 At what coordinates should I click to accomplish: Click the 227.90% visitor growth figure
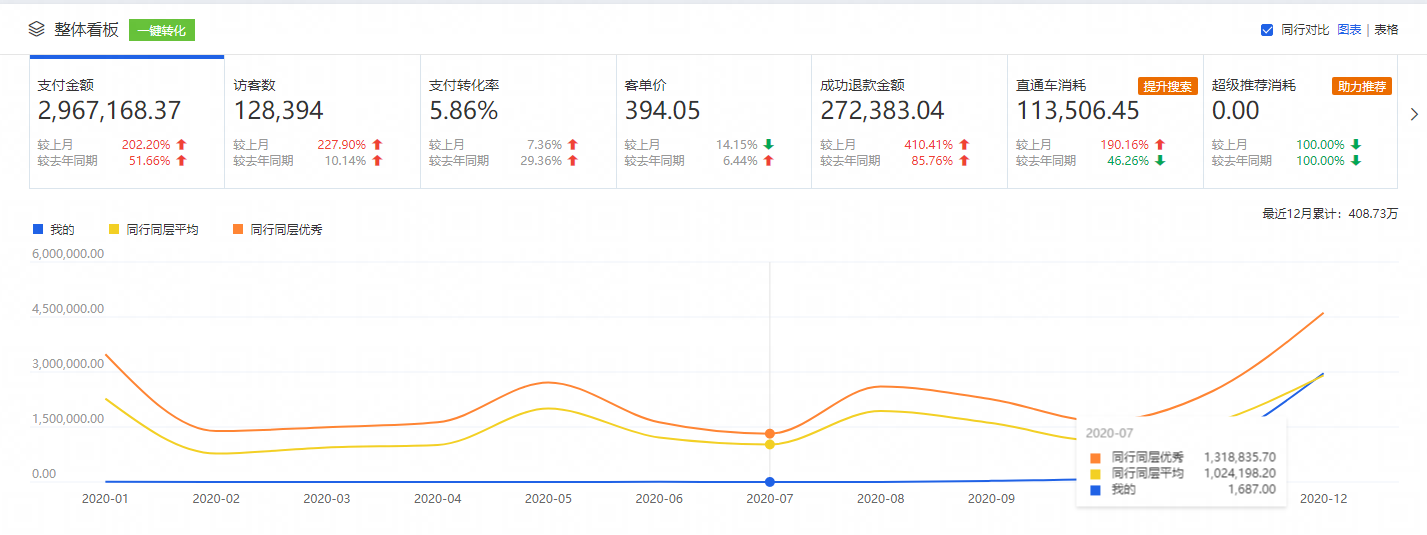point(342,145)
